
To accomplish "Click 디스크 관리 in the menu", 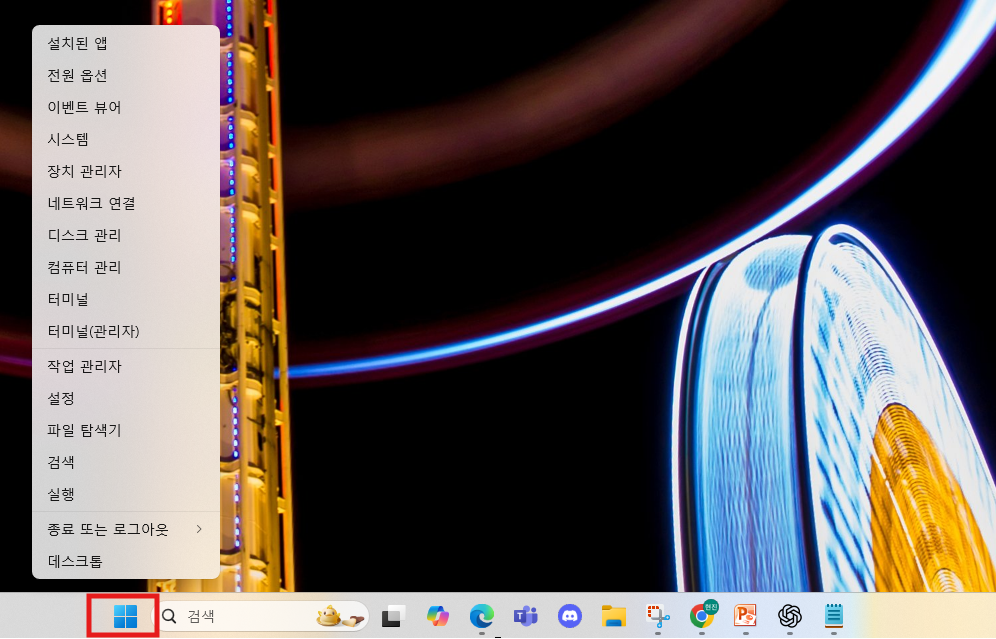I will 85,235.
